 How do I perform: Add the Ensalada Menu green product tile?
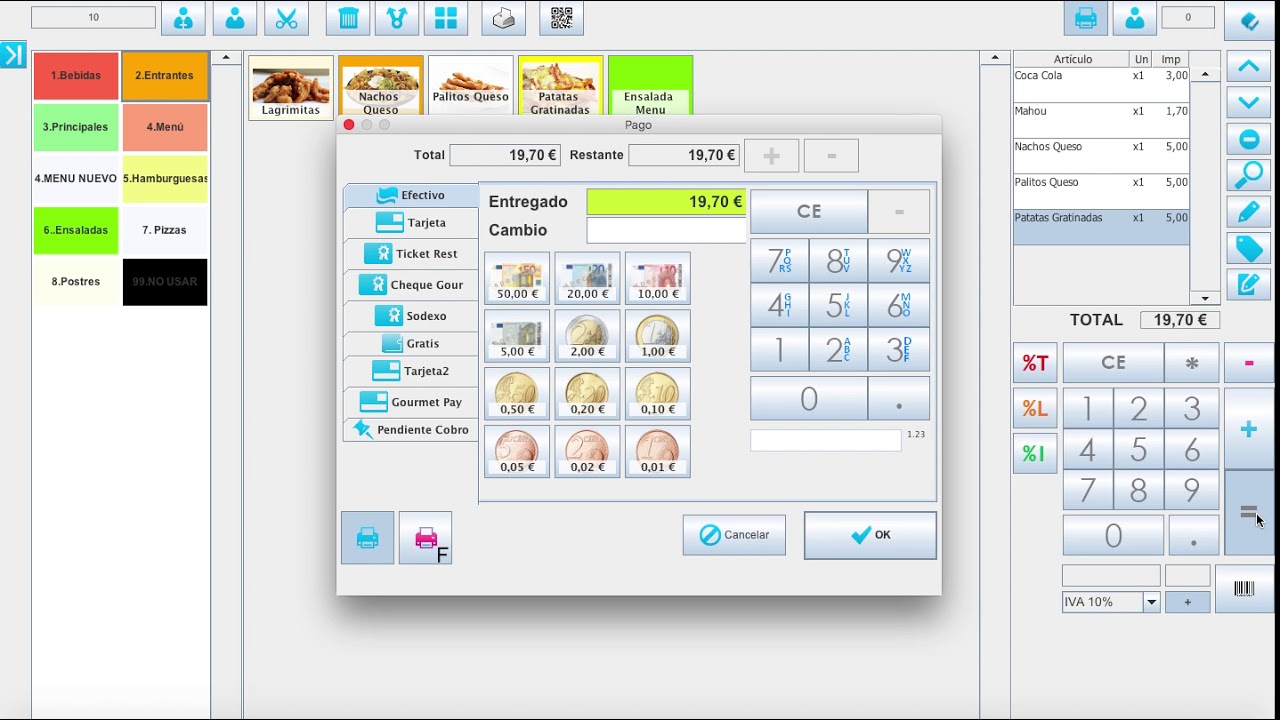[650, 88]
